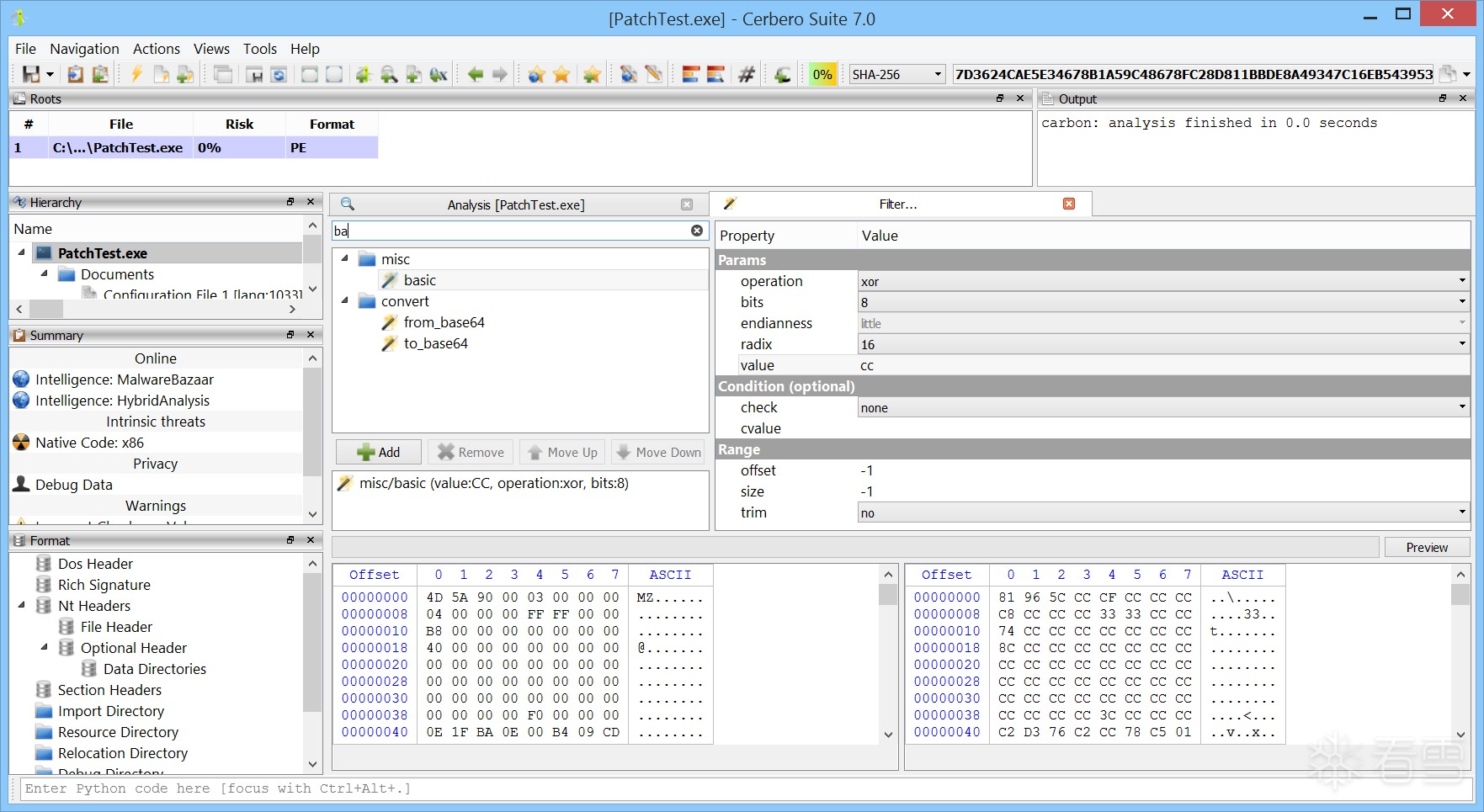
Task: Click the green back arrow icon
Action: tap(476, 75)
